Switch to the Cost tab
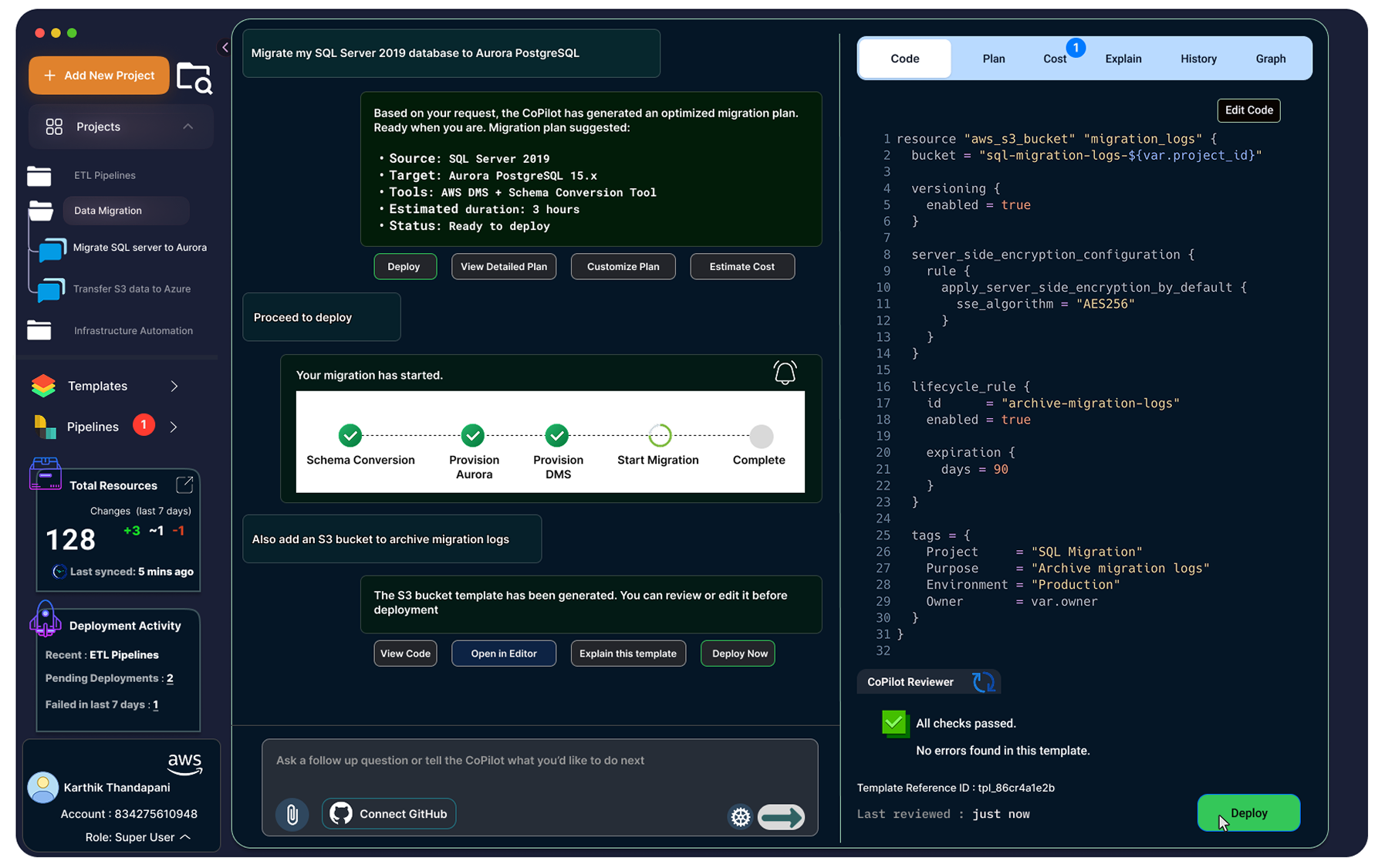The width and height of the screenshot is (1385, 868). (x=1054, y=59)
